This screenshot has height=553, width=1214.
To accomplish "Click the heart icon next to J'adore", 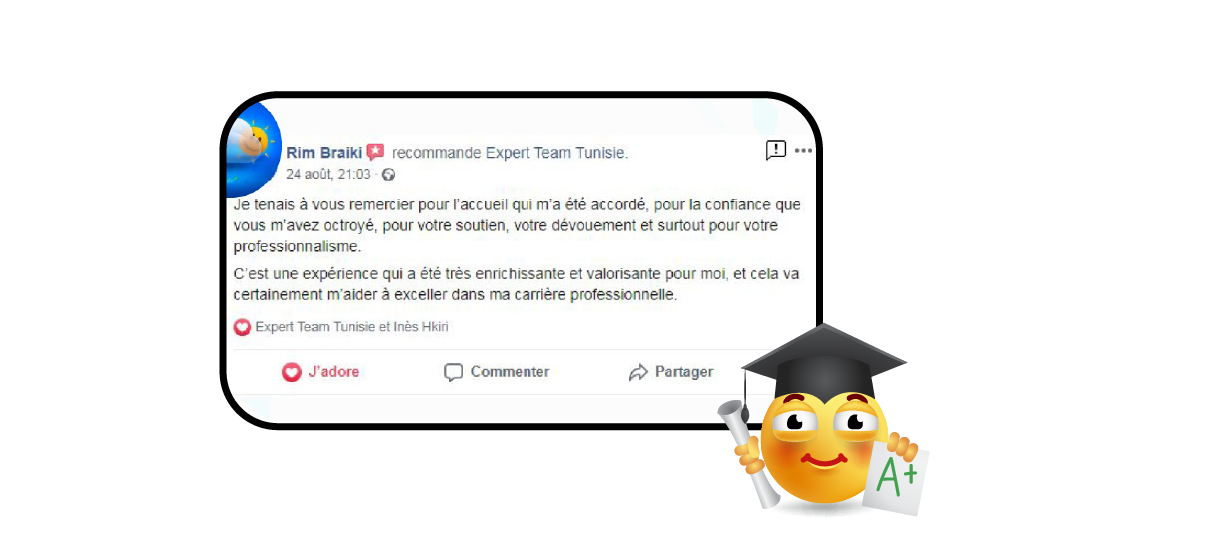I will (291, 372).
